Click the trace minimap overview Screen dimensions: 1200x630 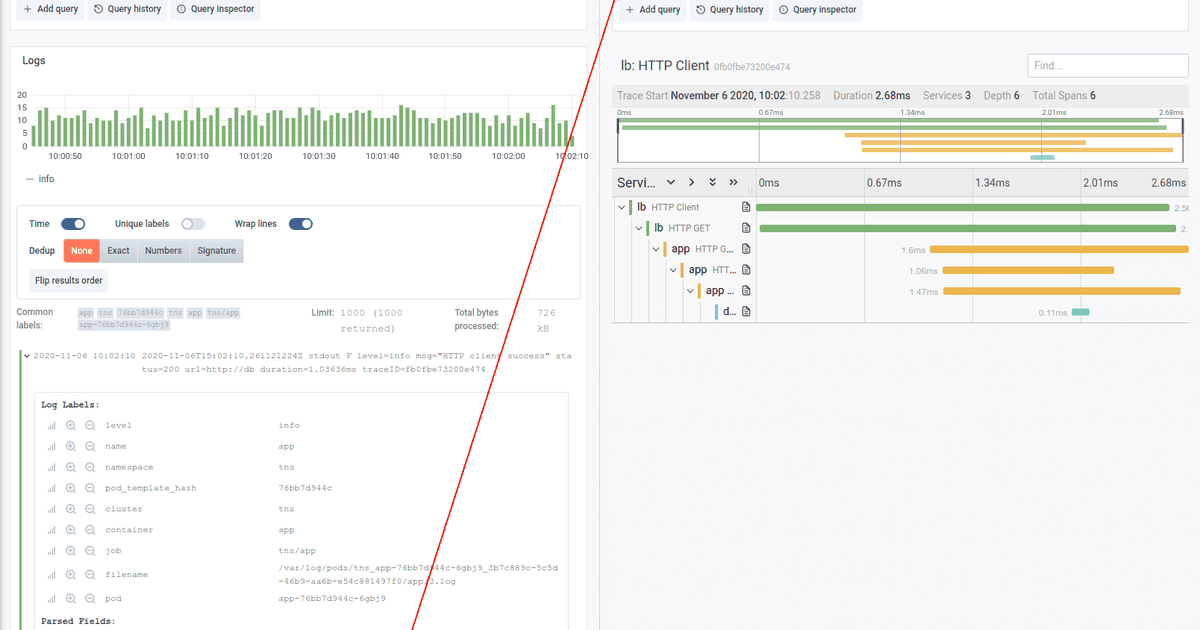pyautogui.click(x=900, y=140)
